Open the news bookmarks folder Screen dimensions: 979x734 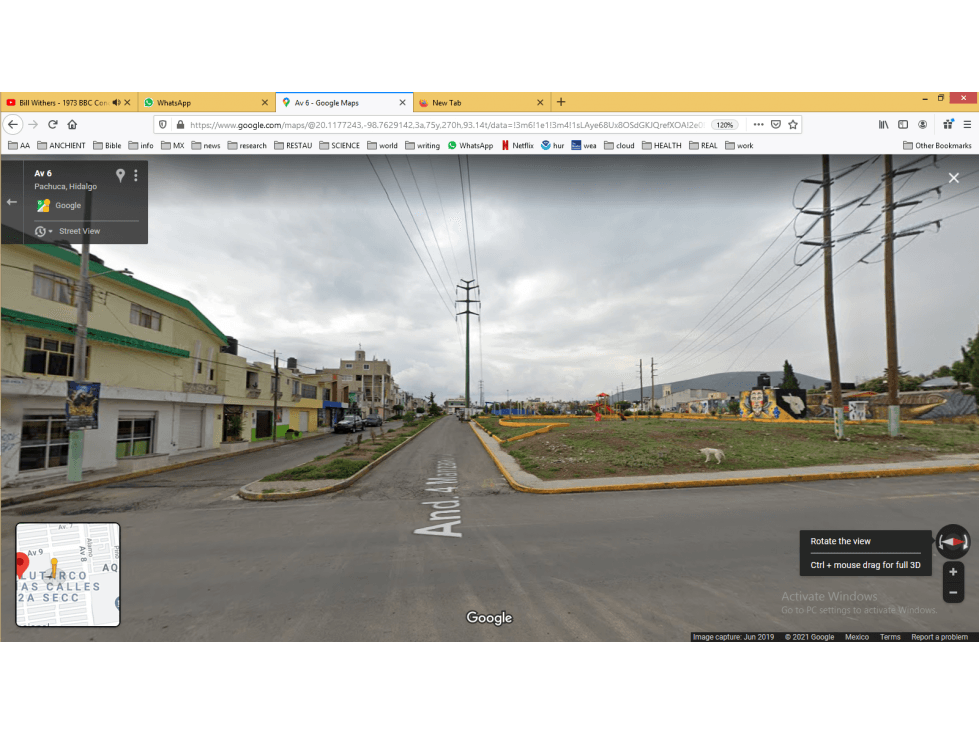click(206, 145)
